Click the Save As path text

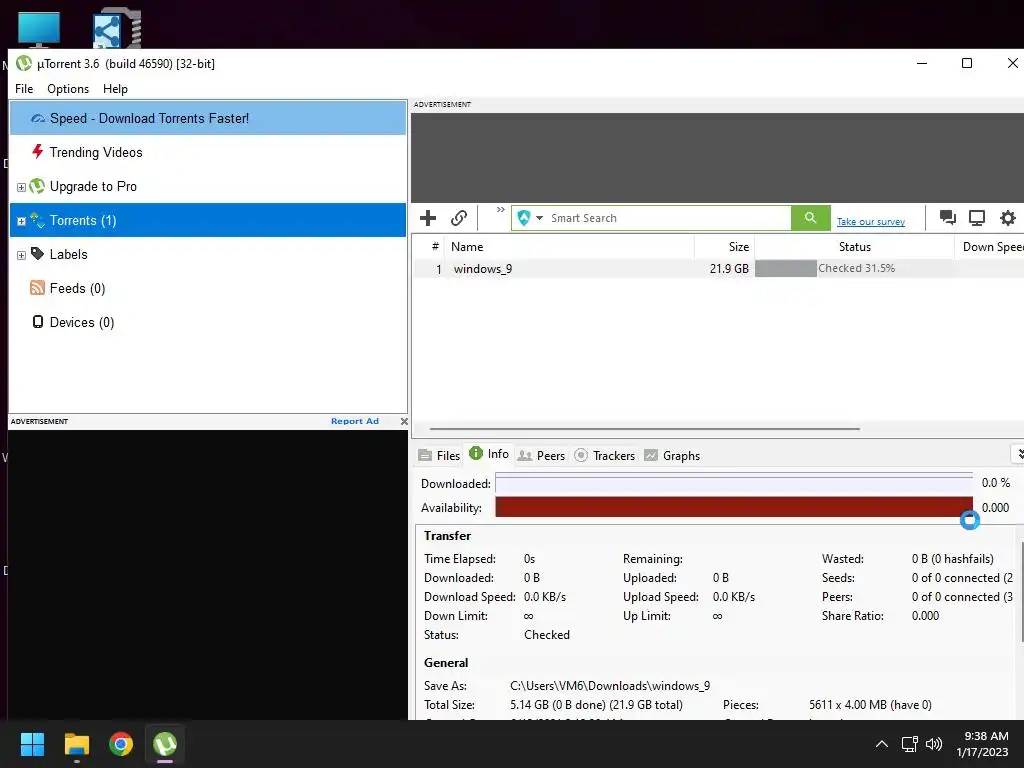[610, 686]
